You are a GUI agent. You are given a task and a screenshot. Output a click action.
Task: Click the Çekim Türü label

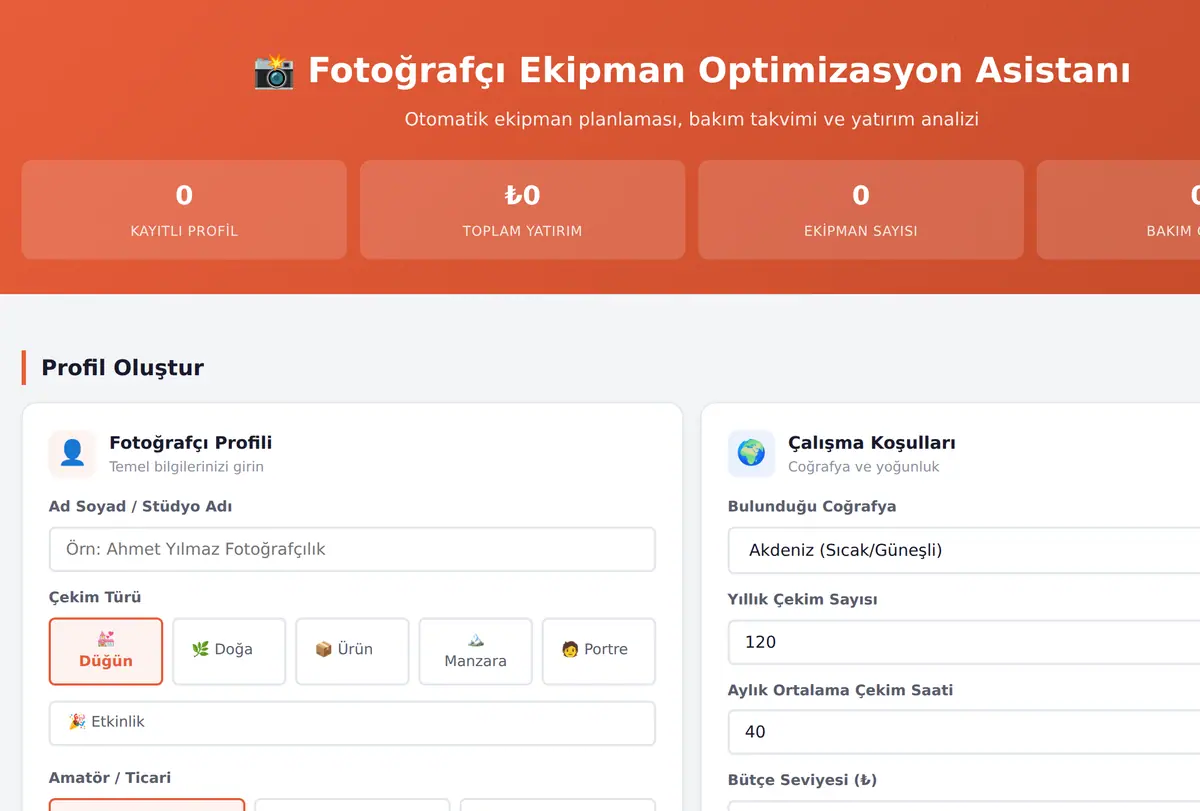pos(95,598)
